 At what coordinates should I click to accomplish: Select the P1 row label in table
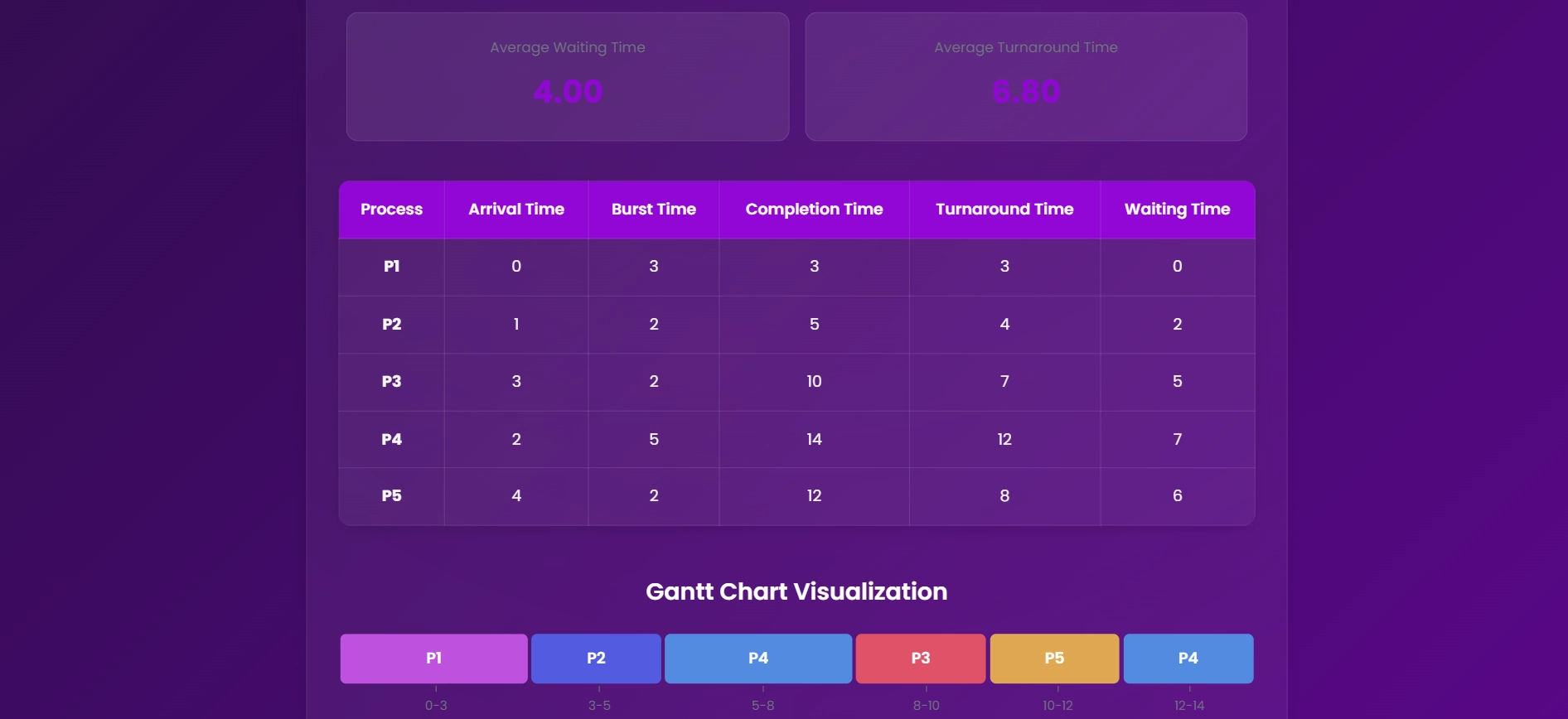pyautogui.click(x=391, y=267)
